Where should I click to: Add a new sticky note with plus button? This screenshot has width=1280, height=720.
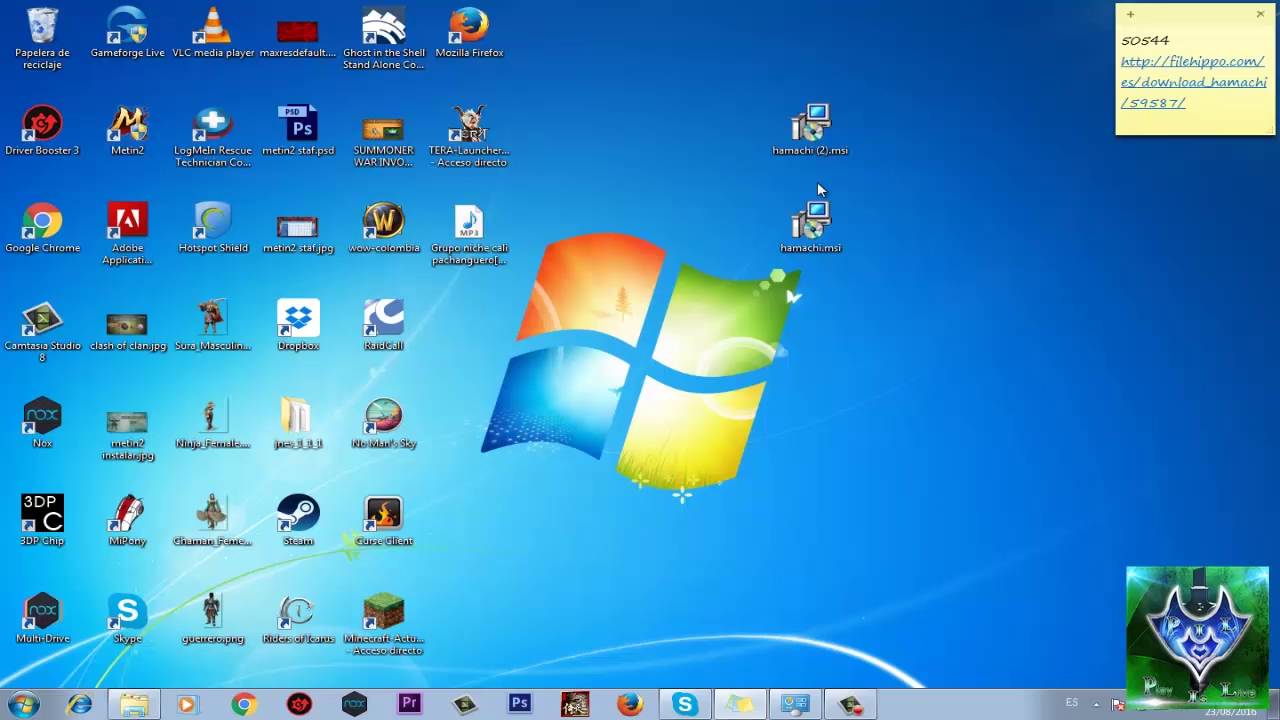pyautogui.click(x=1130, y=14)
